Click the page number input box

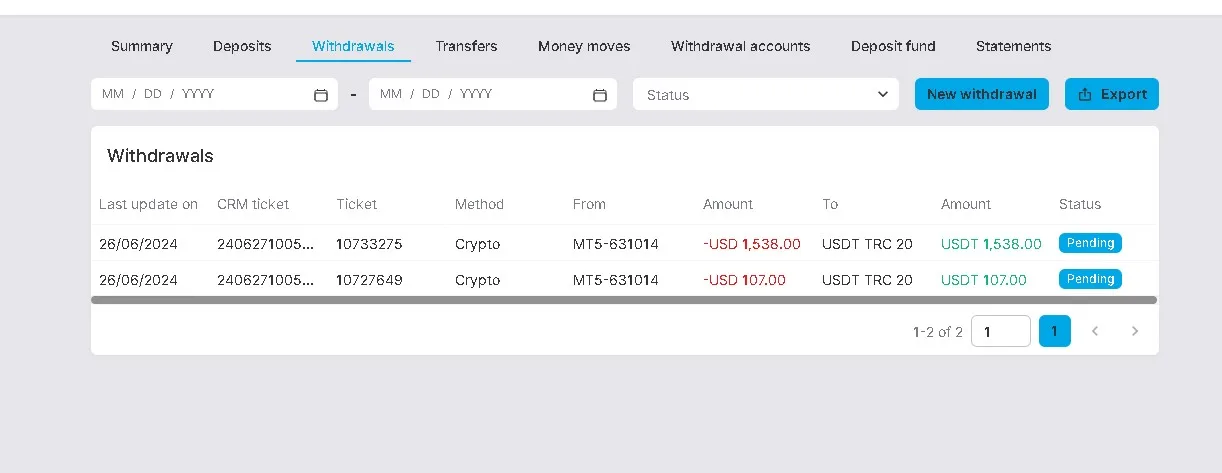tap(1001, 331)
